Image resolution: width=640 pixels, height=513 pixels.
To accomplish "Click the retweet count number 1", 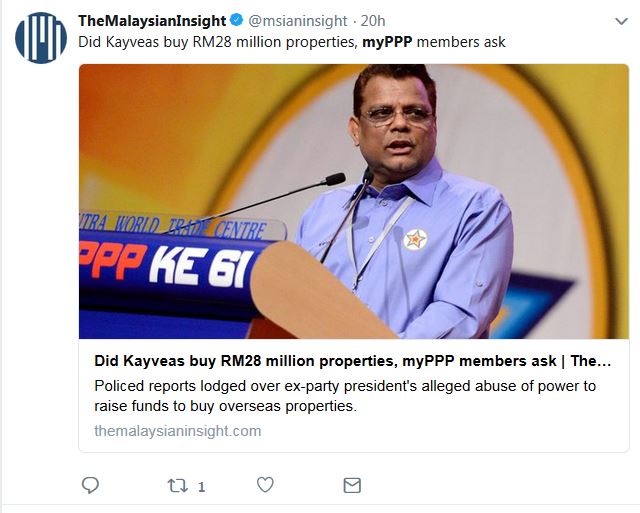I will point(201,486).
